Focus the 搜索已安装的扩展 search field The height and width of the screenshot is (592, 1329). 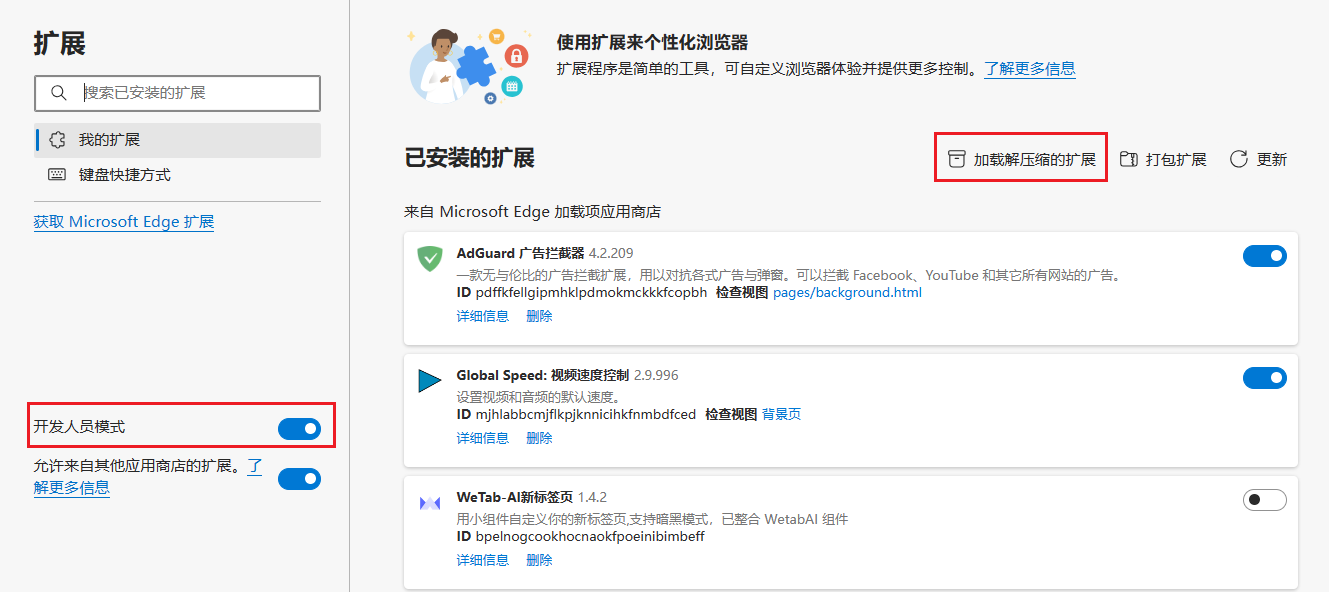pos(177,93)
